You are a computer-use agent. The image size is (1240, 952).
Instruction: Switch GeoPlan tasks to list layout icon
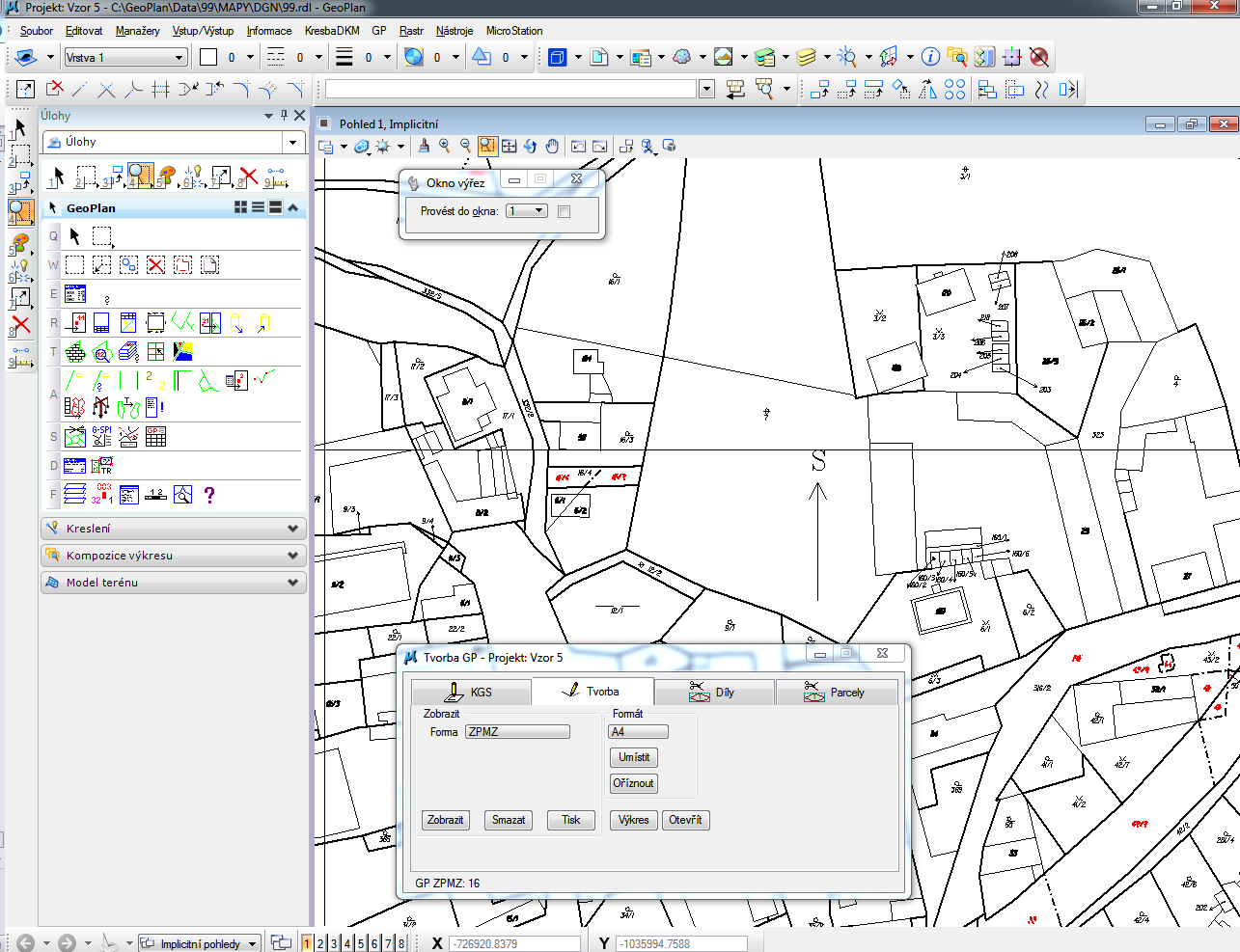click(258, 207)
